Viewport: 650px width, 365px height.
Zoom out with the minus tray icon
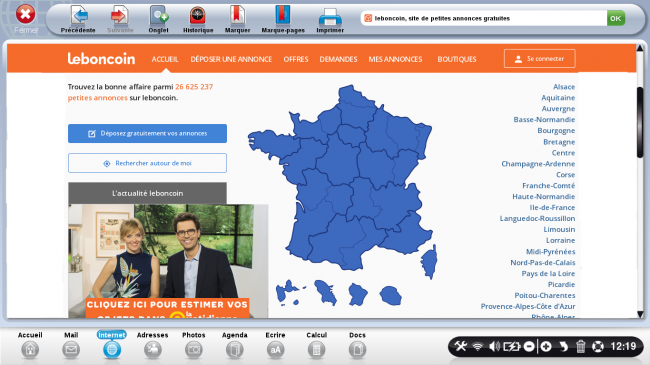click(529, 346)
